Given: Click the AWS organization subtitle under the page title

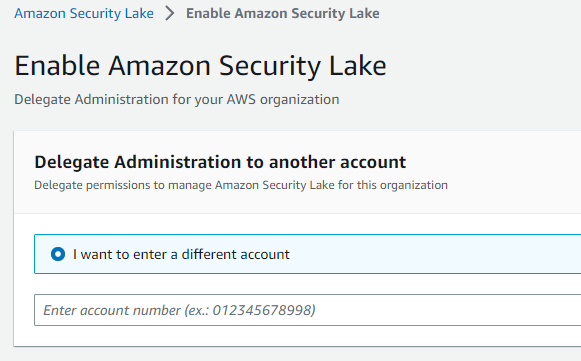Looking at the screenshot, I should tap(177, 99).
